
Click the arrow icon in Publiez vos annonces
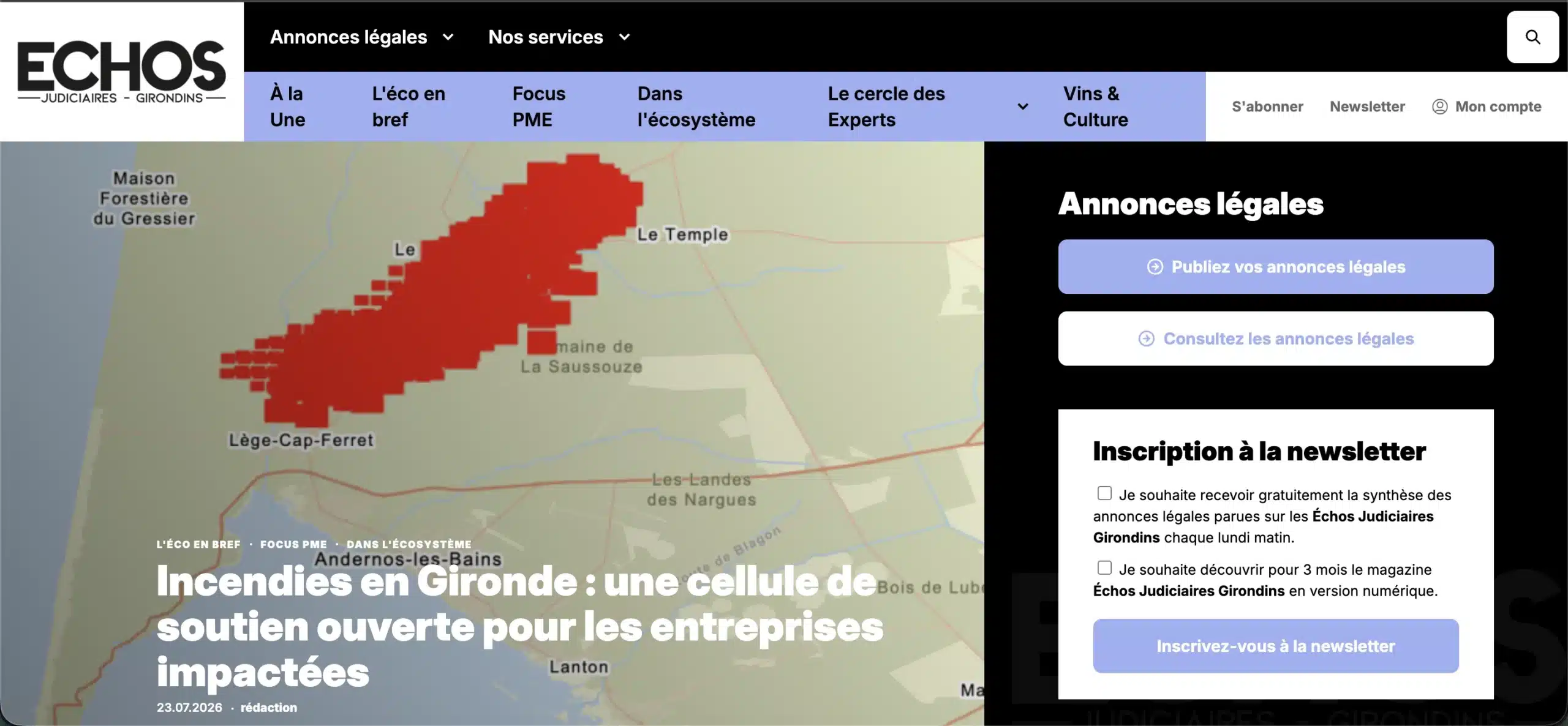click(x=1155, y=267)
